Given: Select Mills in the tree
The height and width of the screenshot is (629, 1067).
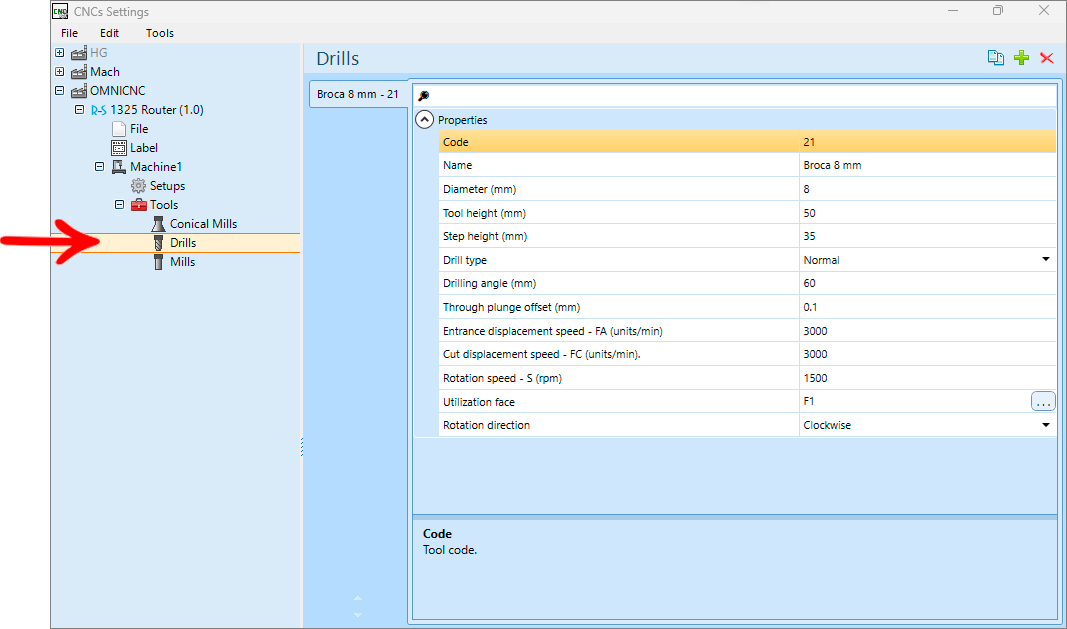Looking at the screenshot, I should pos(182,262).
